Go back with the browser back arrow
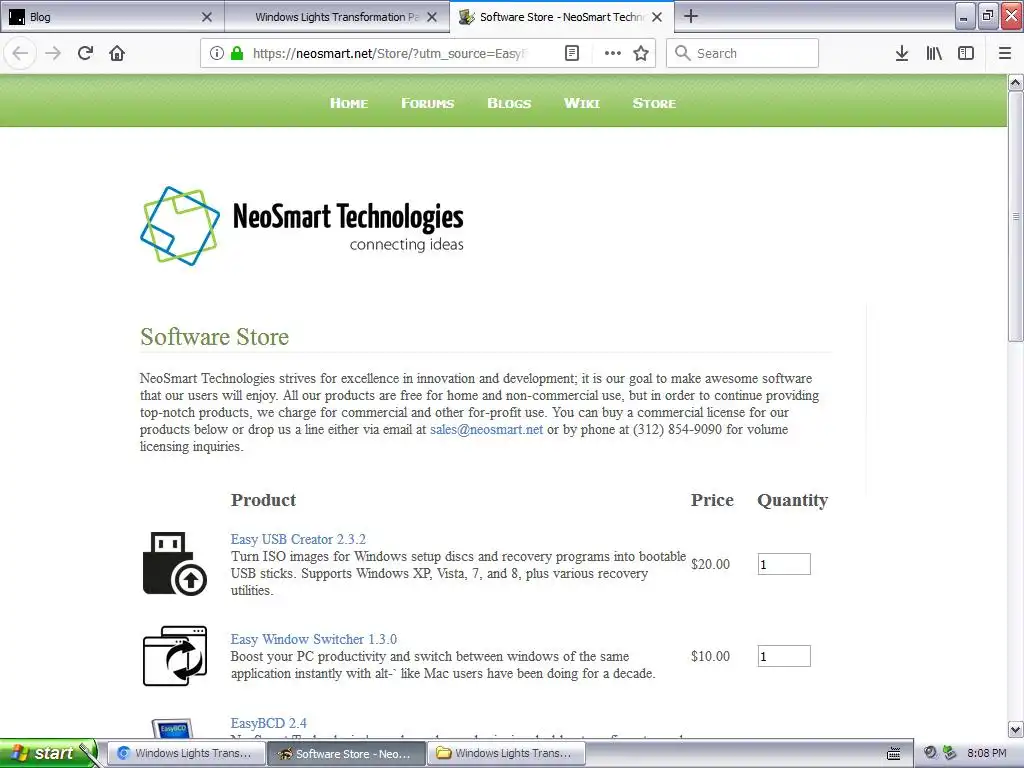Viewport: 1024px width, 768px height. pyautogui.click(x=20, y=53)
